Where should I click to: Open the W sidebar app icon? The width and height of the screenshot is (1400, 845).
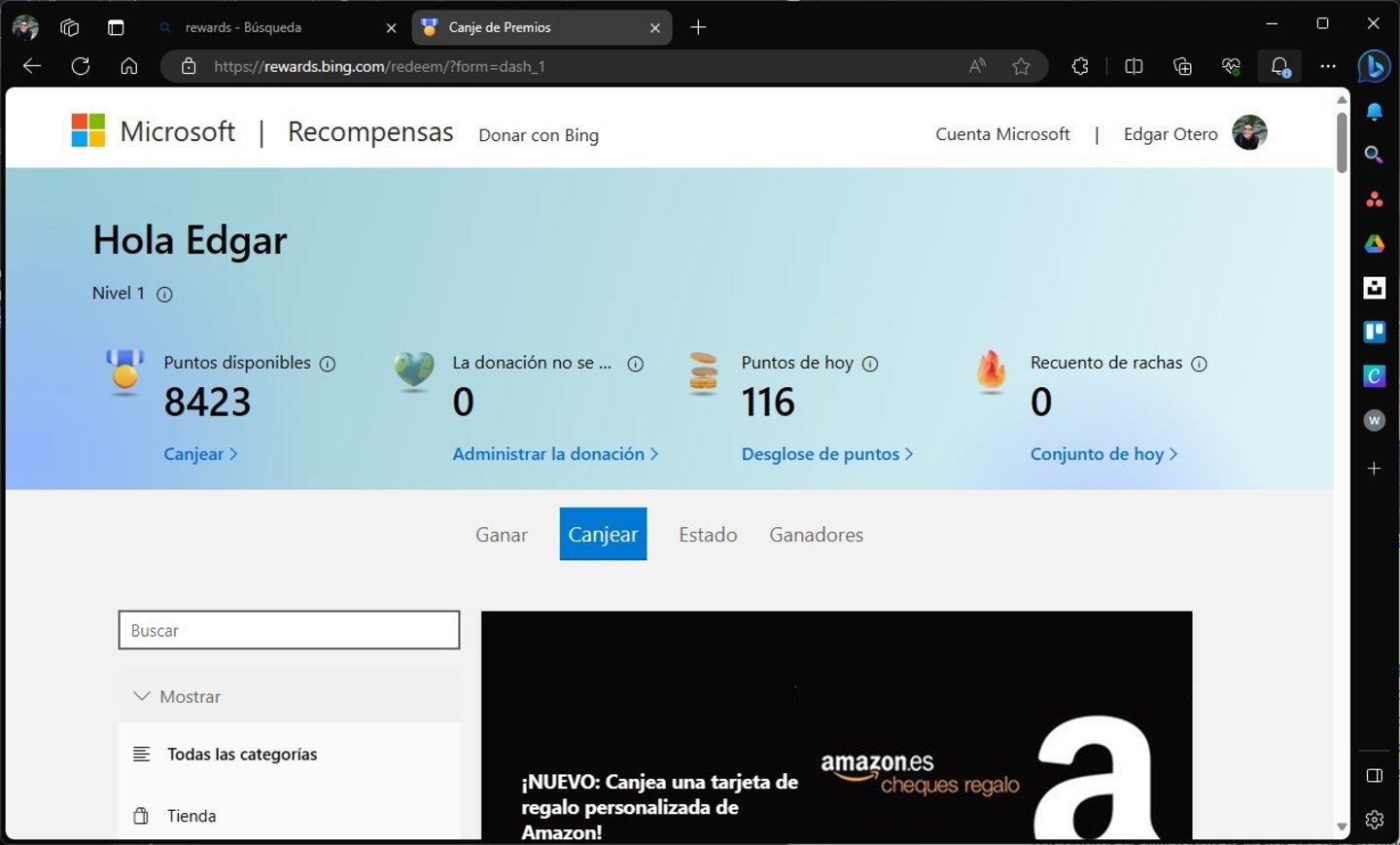pyautogui.click(x=1374, y=420)
